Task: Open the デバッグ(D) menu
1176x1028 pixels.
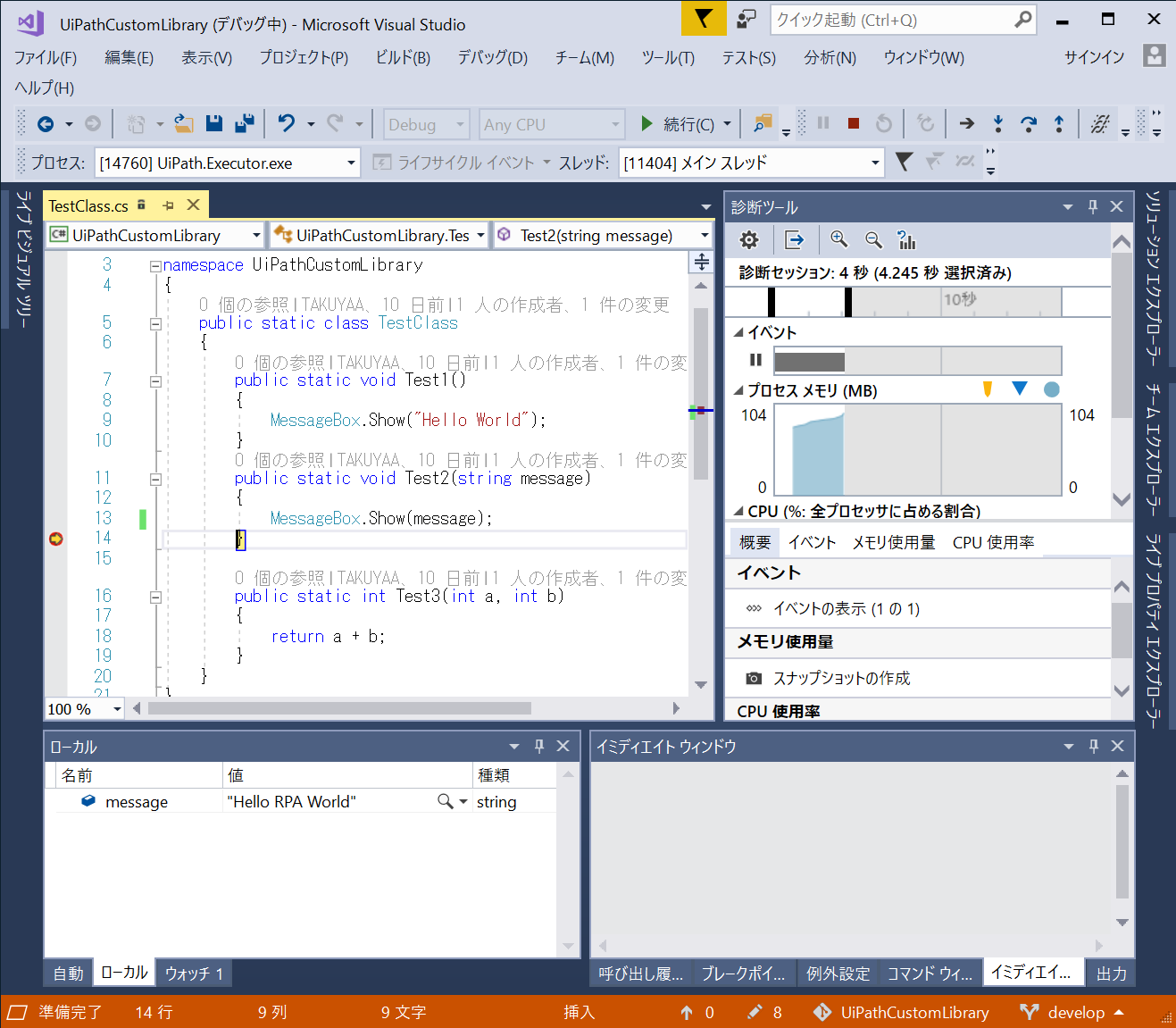Action: click(492, 58)
